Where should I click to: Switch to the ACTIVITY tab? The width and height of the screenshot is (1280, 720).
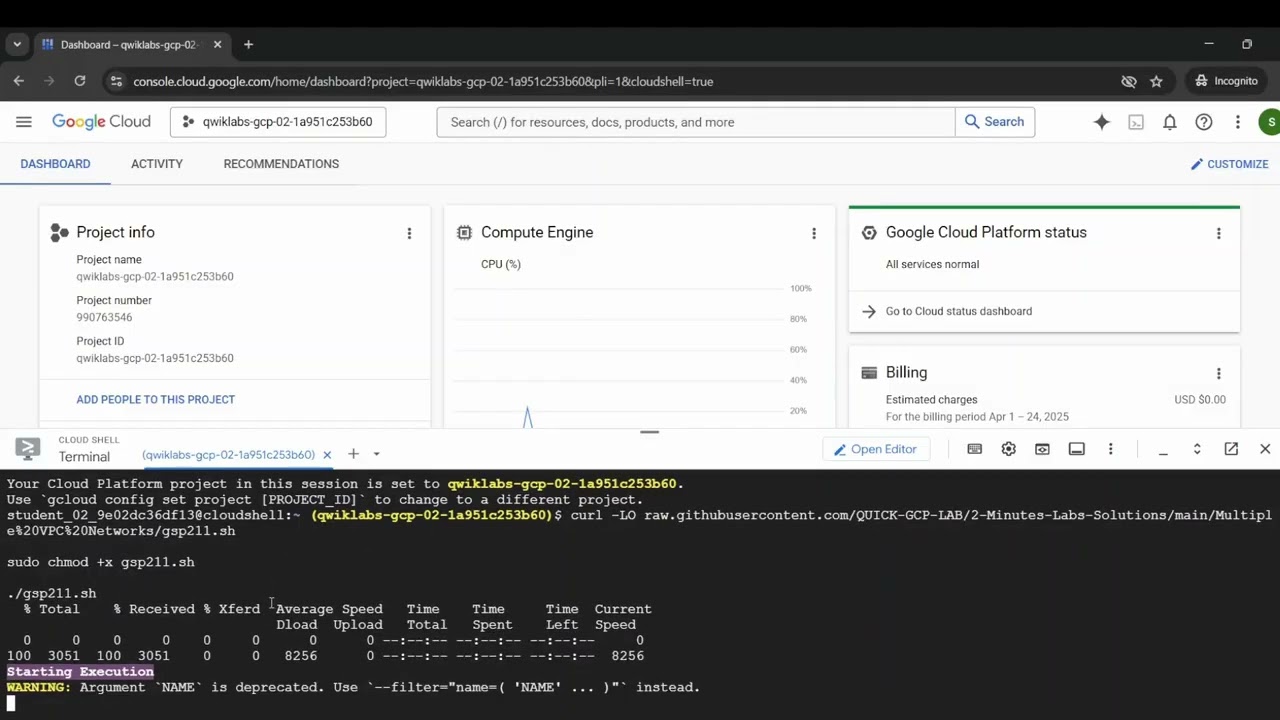click(x=157, y=164)
